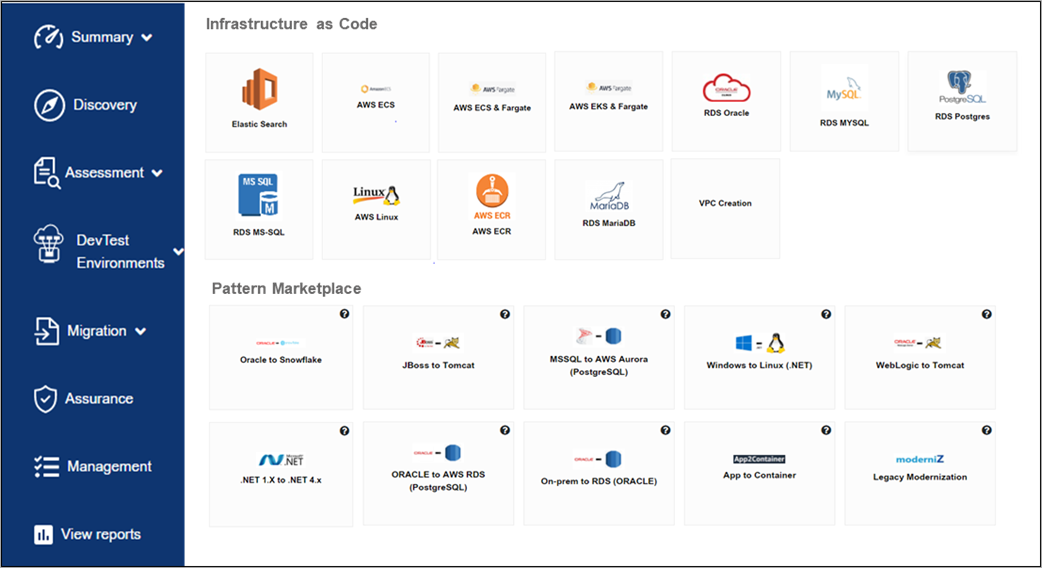Screen dimensions: 1042x568
Task: Click the RDS MariaDB label
Action: point(609,223)
